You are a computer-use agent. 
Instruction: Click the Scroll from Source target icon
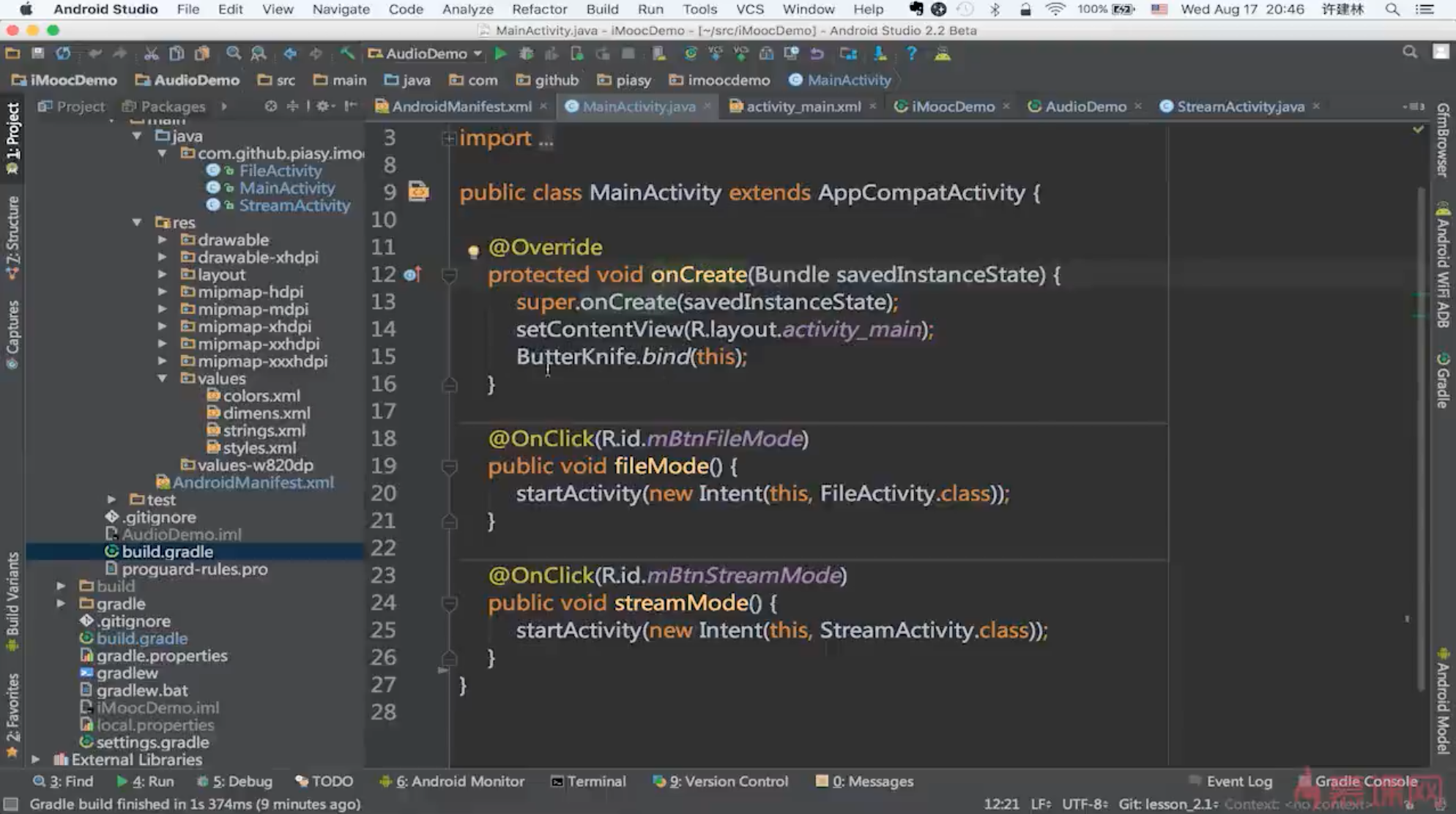pyautogui.click(x=271, y=106)
